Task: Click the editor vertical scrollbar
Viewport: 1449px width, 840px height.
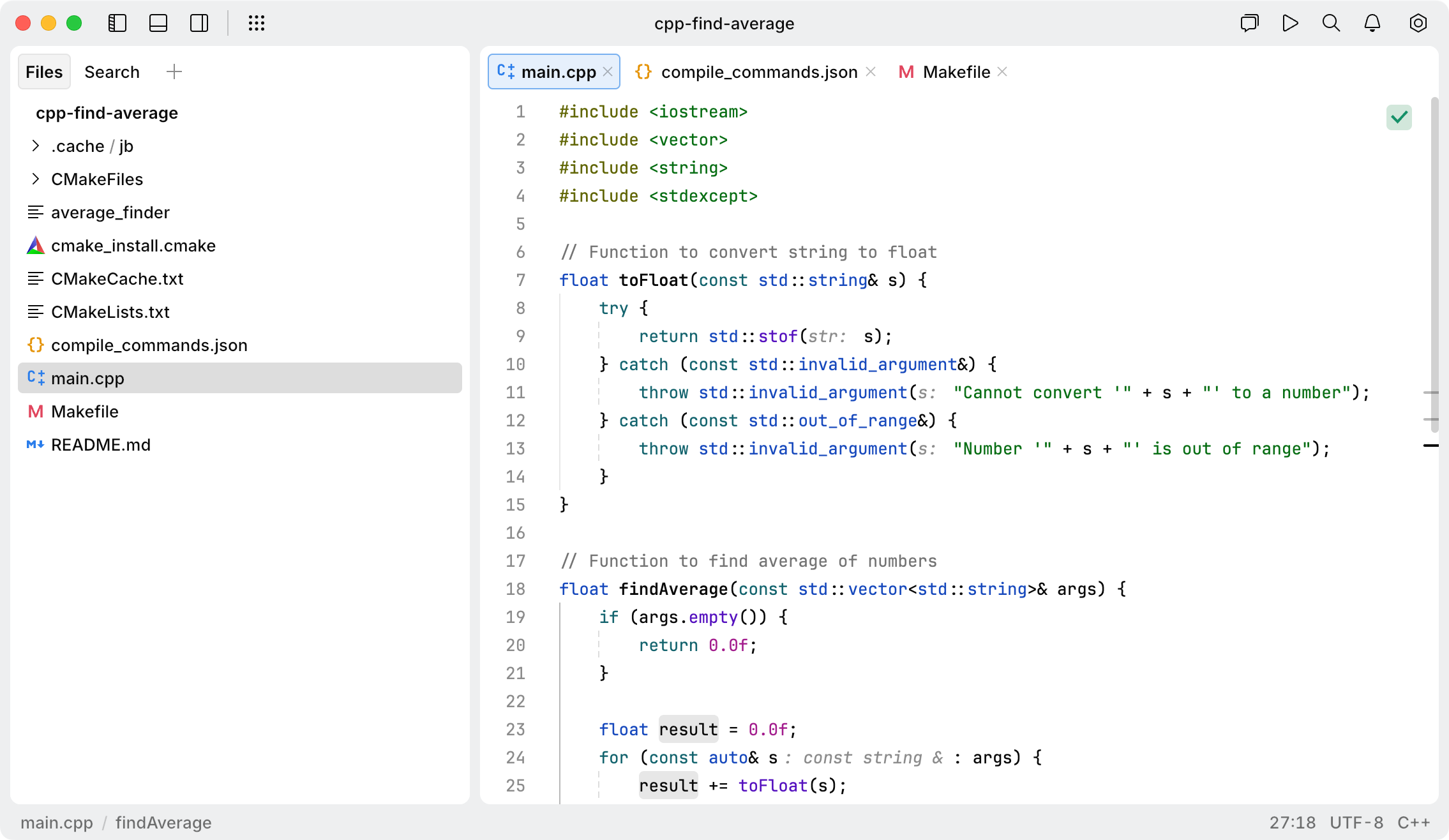Action: [1434, 255]
